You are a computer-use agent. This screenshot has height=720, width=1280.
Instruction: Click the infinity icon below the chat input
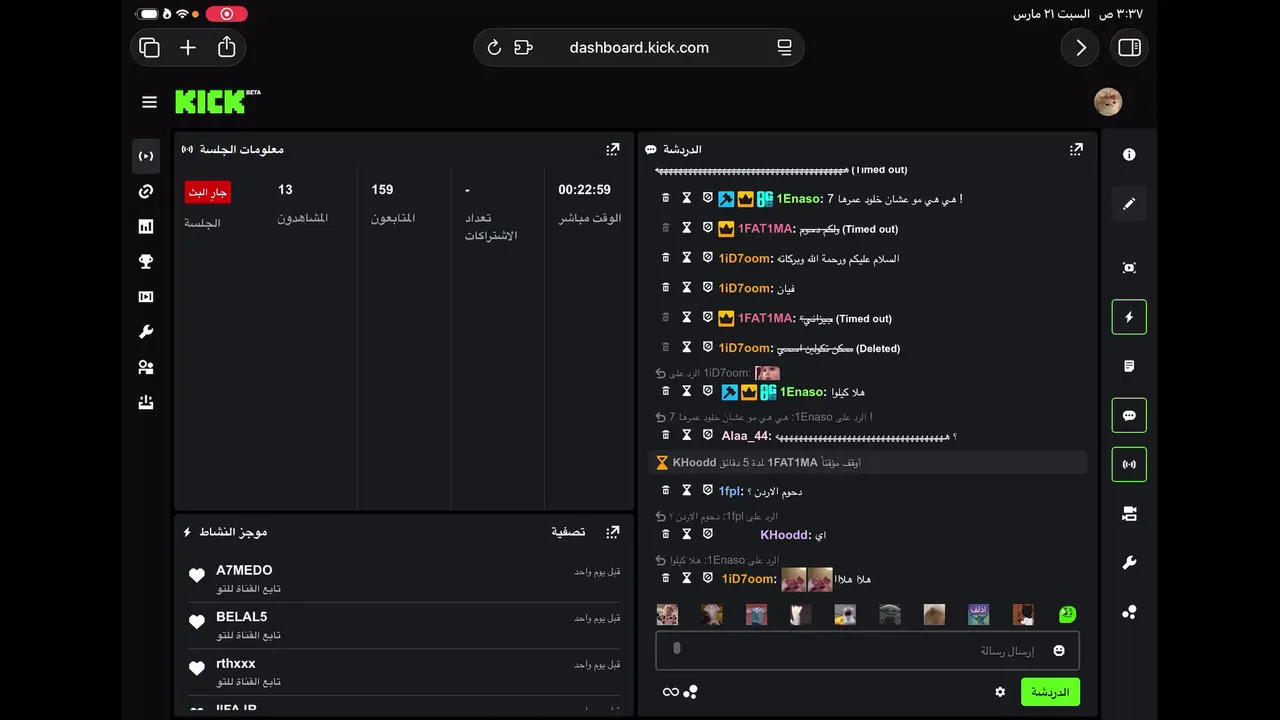coord(671,692)
